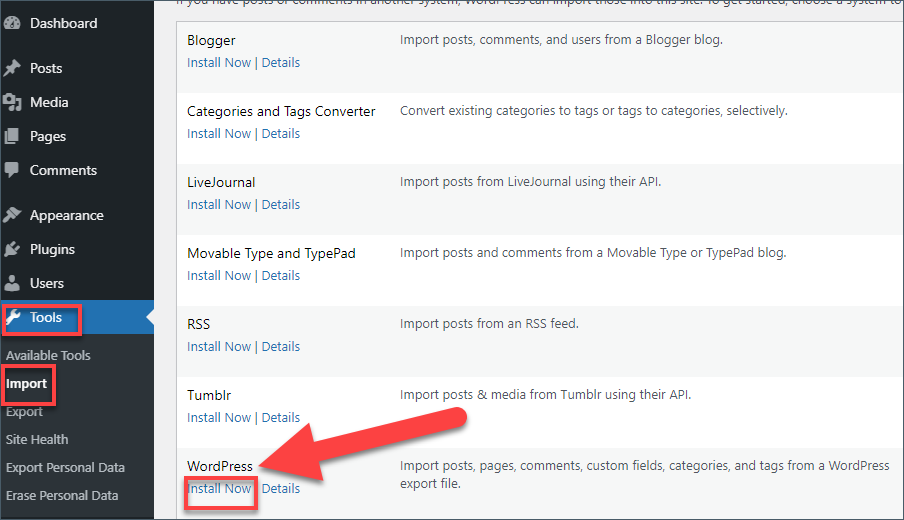This screenshot has width=904, height=520.
Task: Click Movable Type 'Import posts and comments' description
Action: pyautogui.click(x=593, y=253)
